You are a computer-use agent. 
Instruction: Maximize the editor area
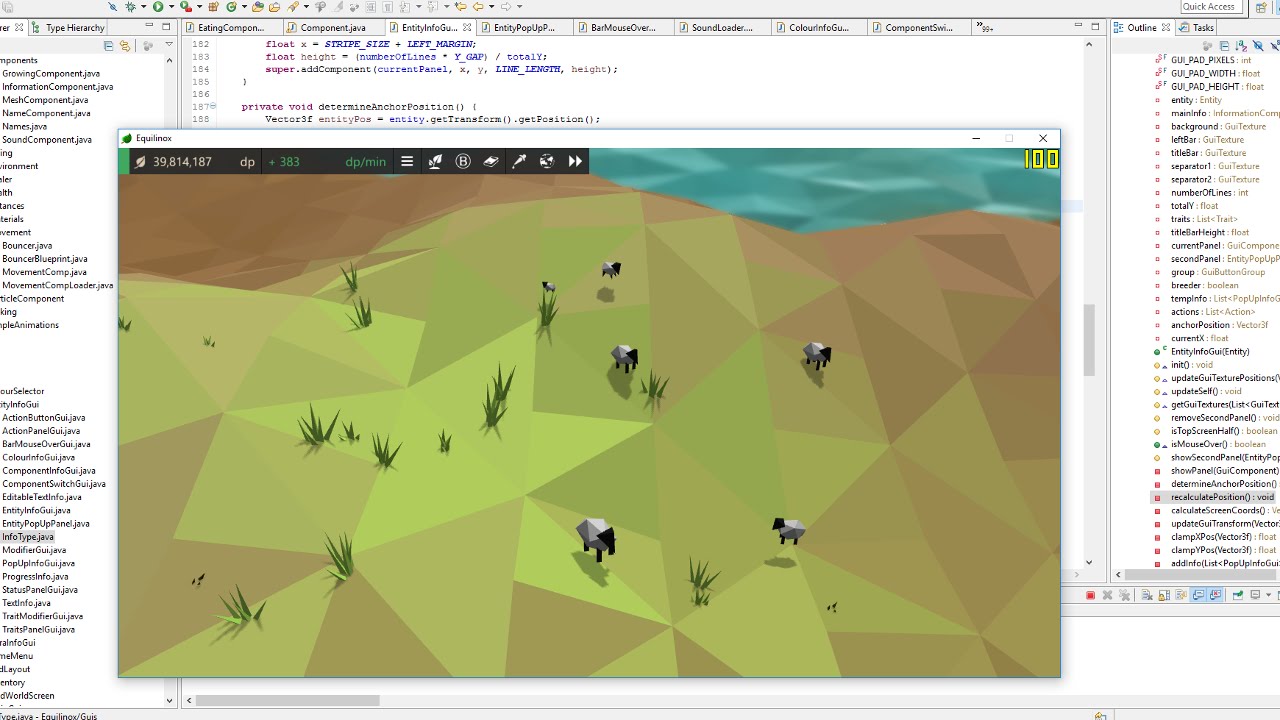click(1095, 27)
